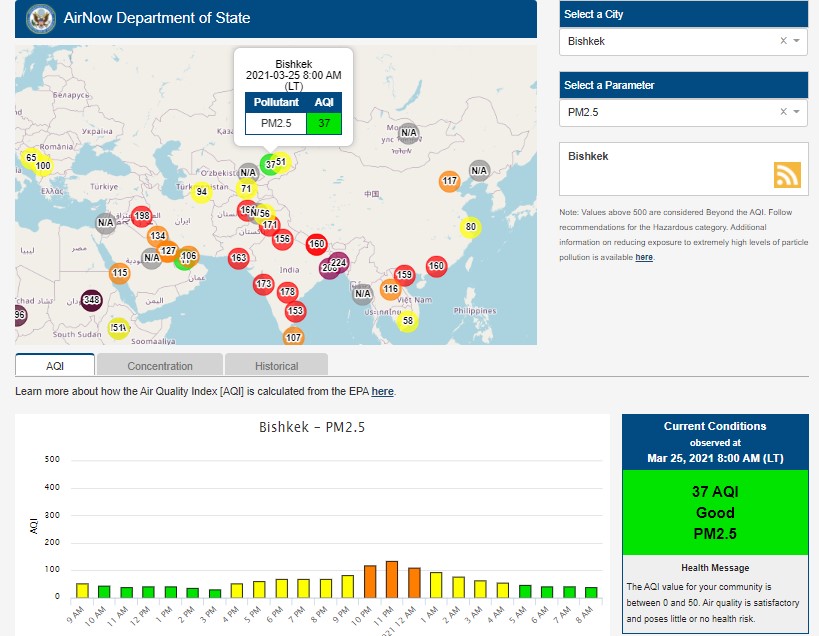Switch to the Concentration tab
The width and height of the screenshot is (819, 636).
coord(160,366)
